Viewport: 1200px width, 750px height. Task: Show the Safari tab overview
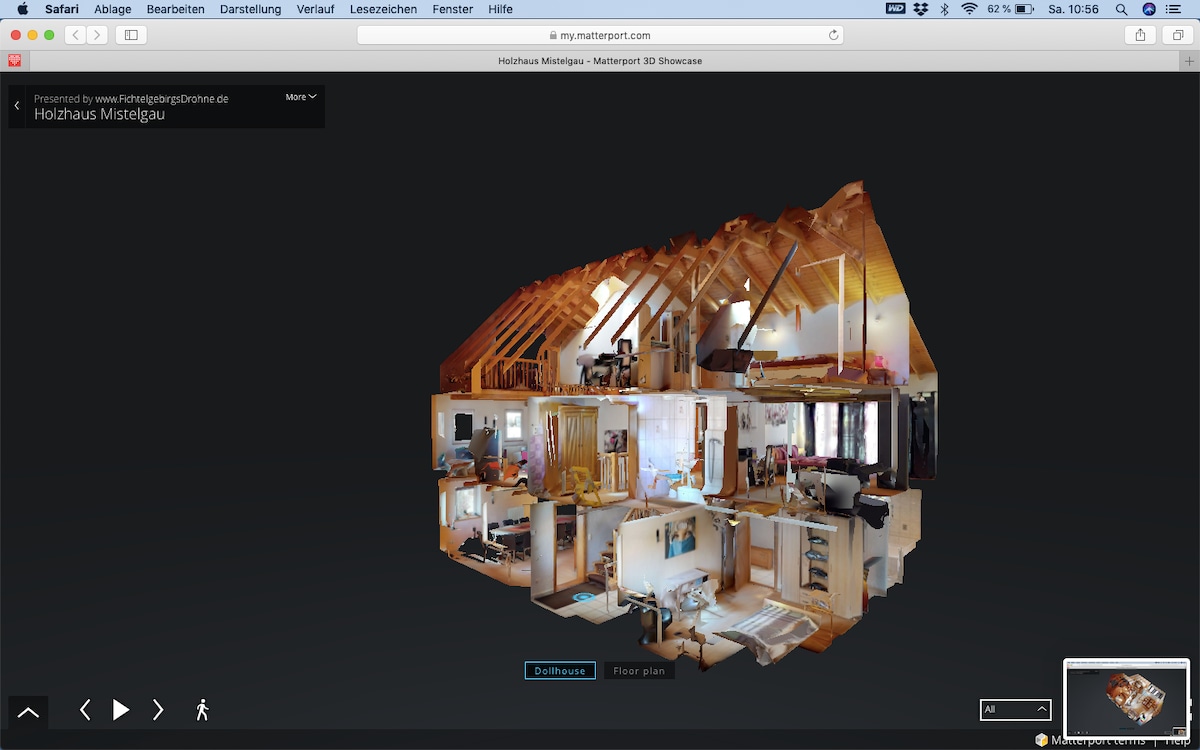pos(1178,35)
